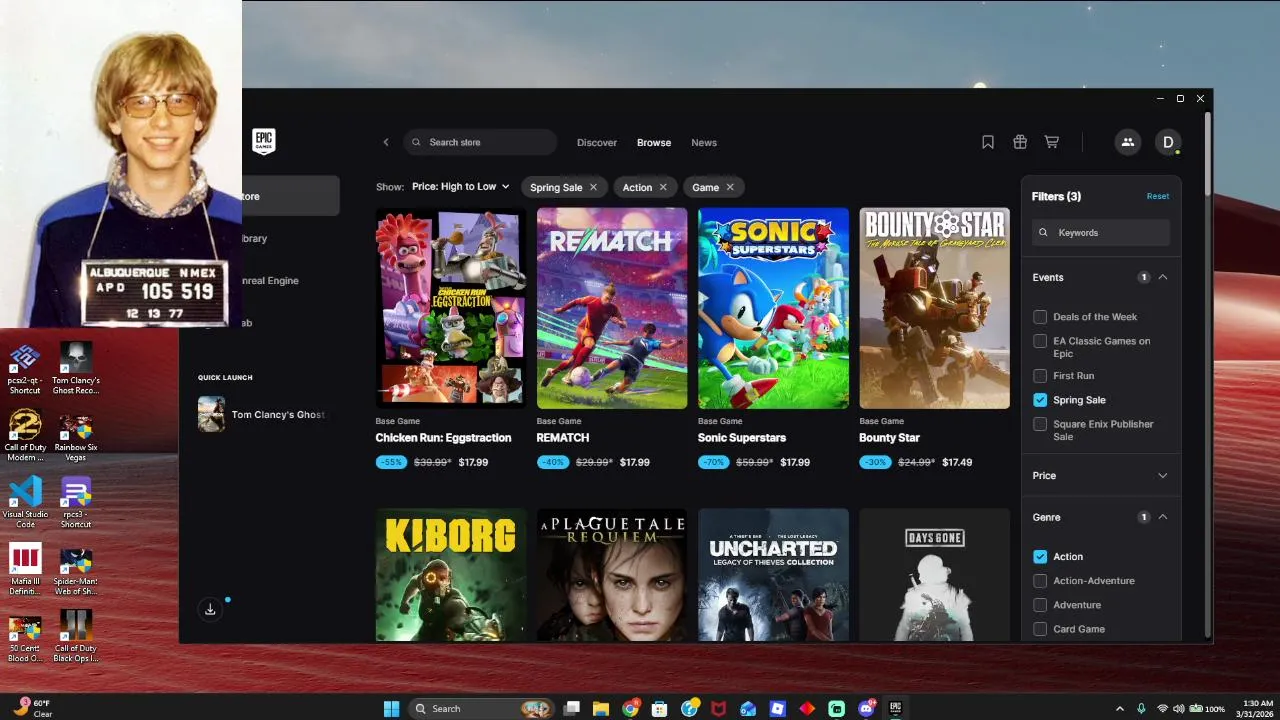Open Call of Duty Modern desktop icon
Viewport: 1280px width, 720px height.
(x=25, y=436)
